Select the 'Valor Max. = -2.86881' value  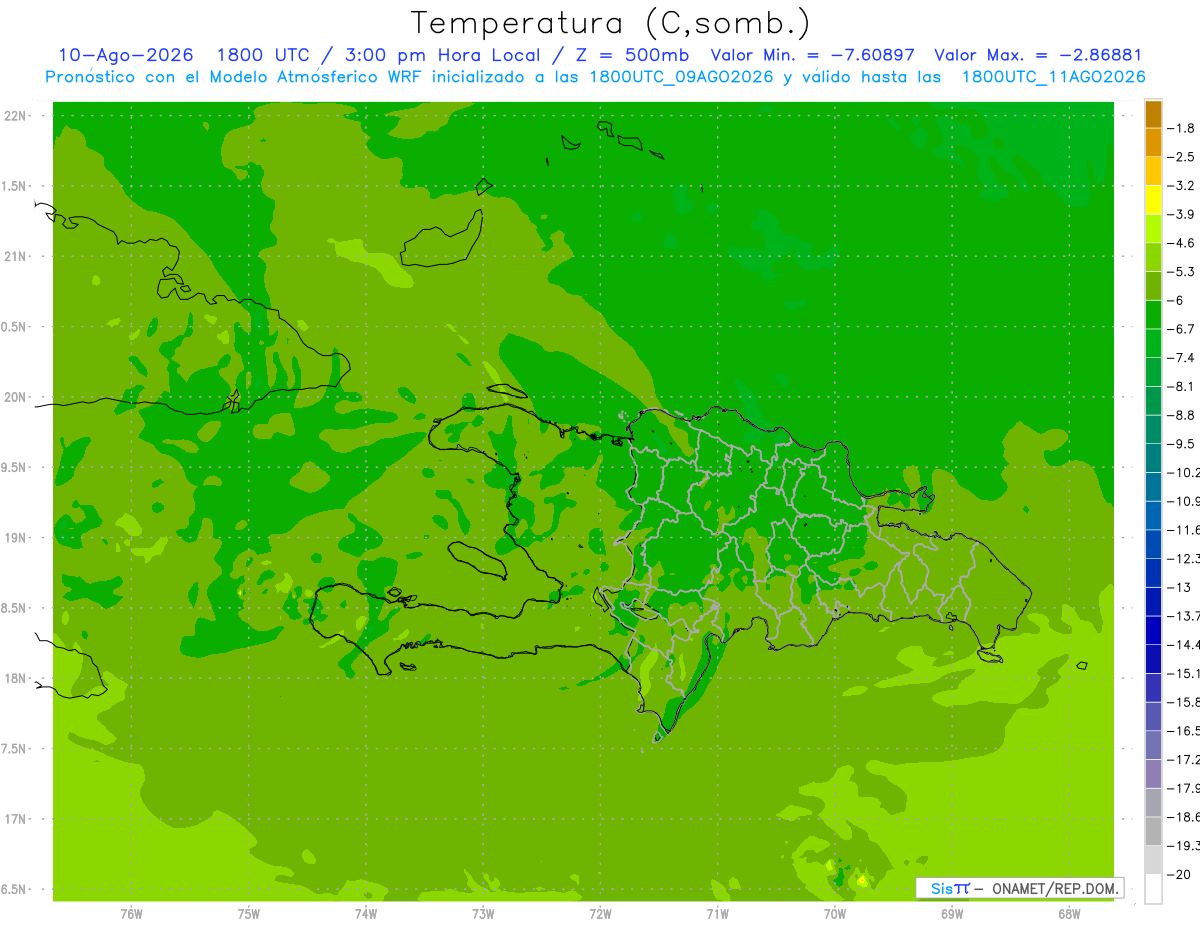tap(1038, 56)
